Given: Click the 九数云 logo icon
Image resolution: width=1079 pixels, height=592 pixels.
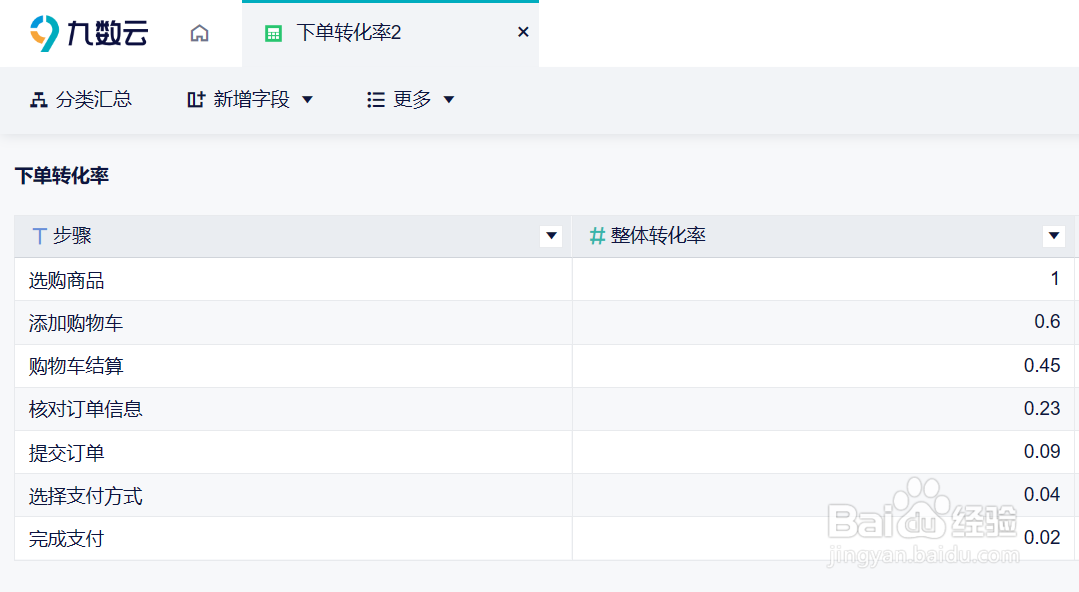Looking at the screenshot, I should pyautogui.click(x=40, y=32).
